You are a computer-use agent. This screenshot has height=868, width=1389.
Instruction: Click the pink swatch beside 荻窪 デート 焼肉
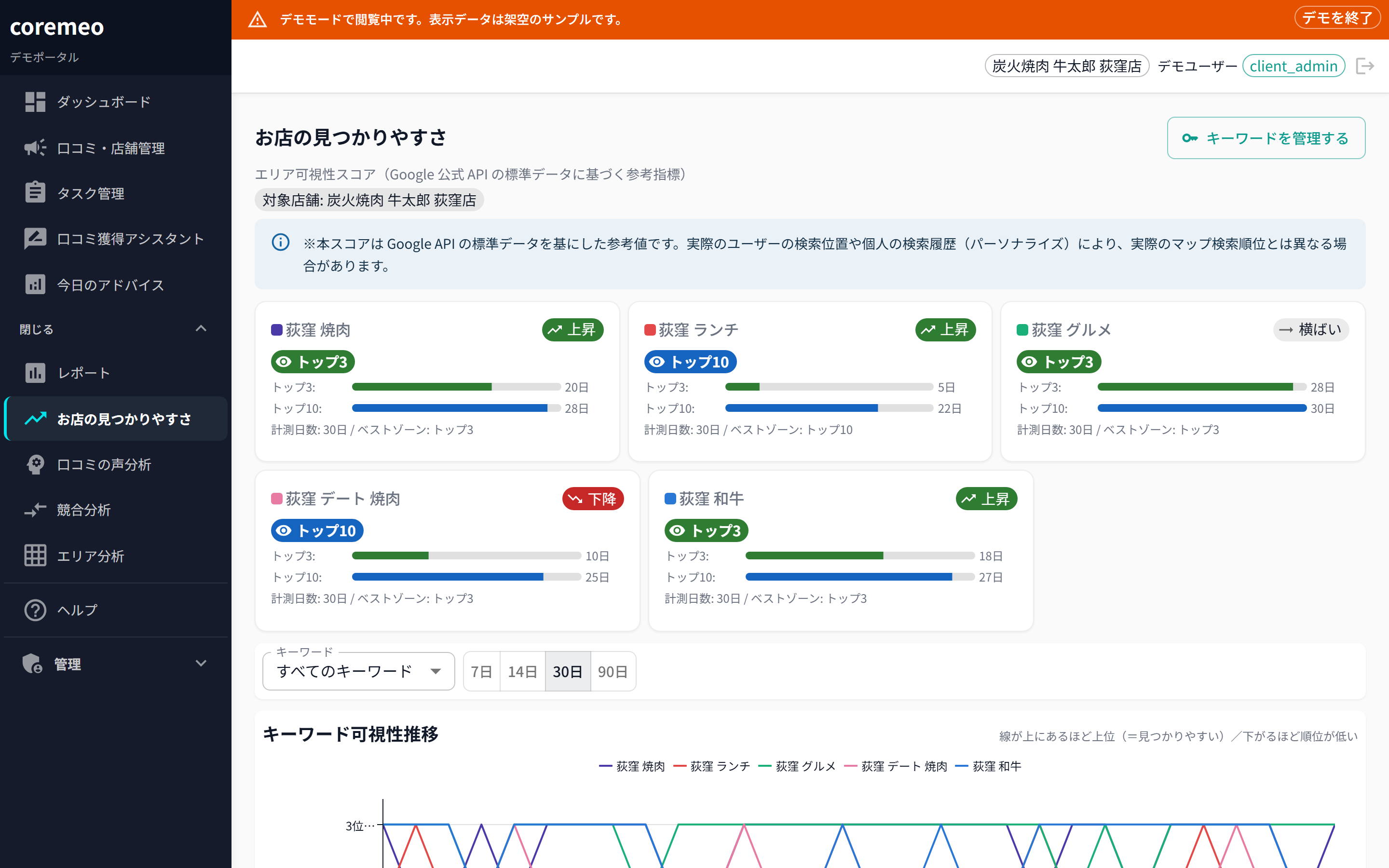276,498
